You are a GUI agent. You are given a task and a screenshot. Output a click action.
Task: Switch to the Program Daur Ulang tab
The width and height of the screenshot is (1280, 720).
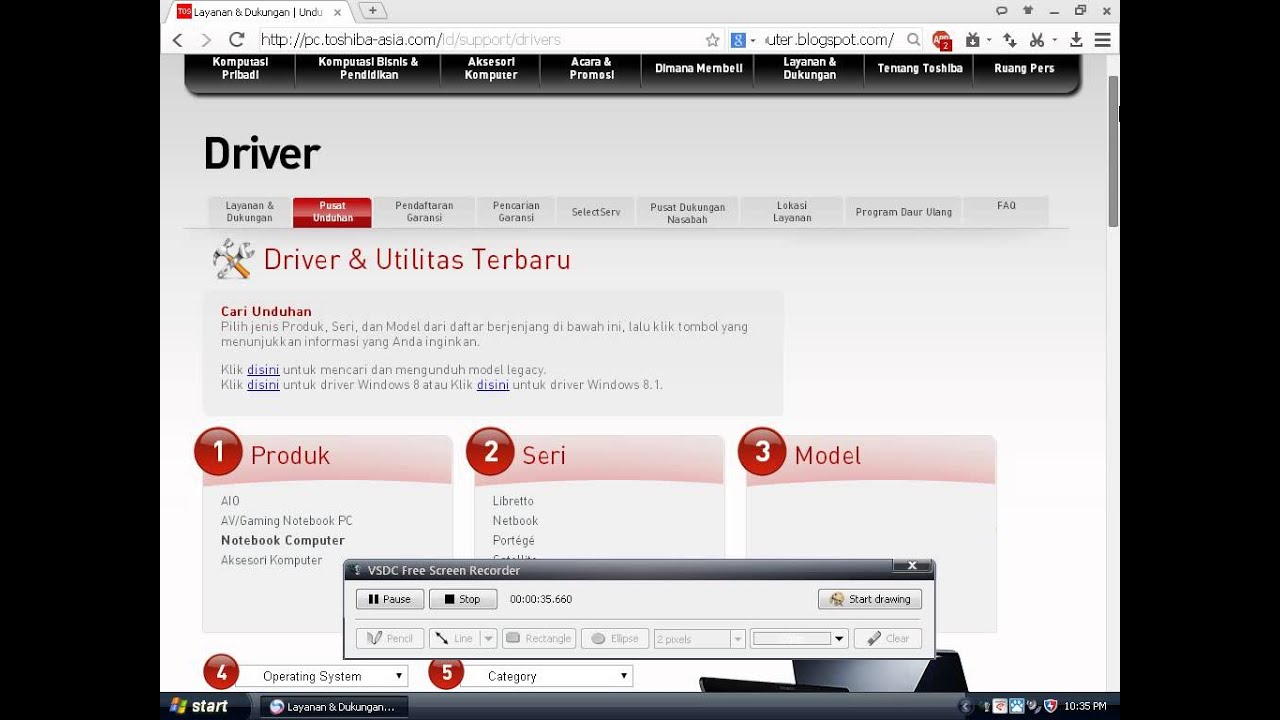pos(903,211)
